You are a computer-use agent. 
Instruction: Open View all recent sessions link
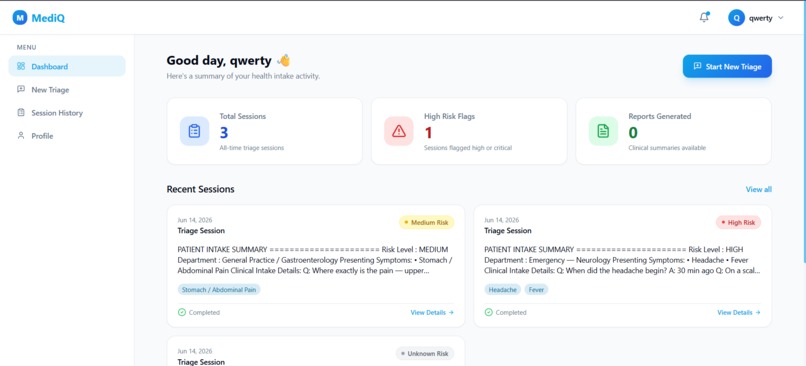[x=759, y=189]
